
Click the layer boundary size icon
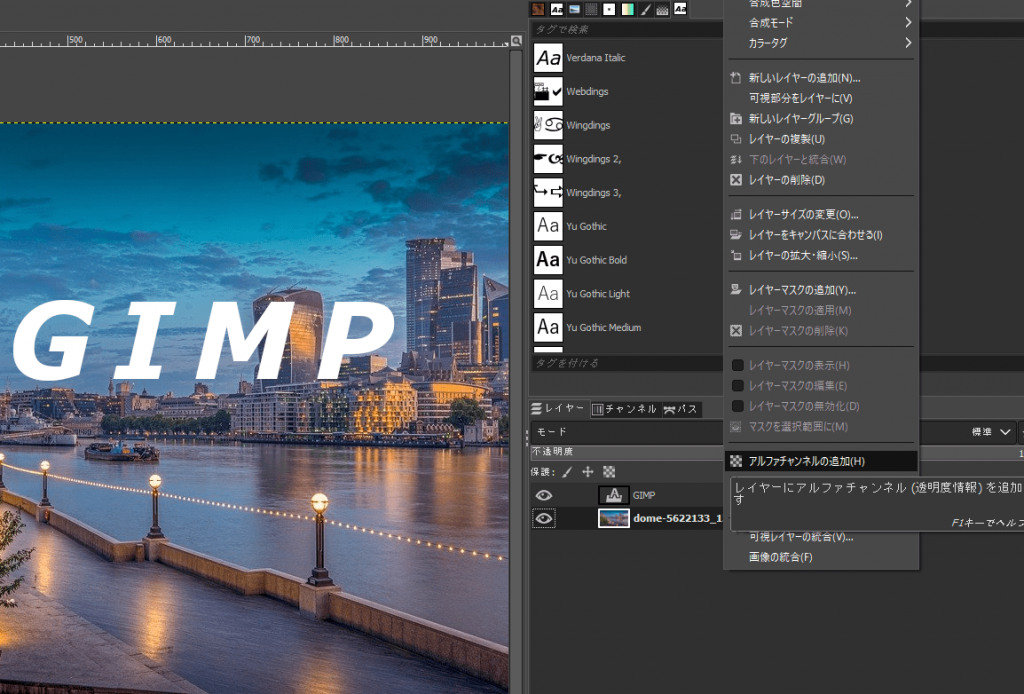click(x=736, y=215)
